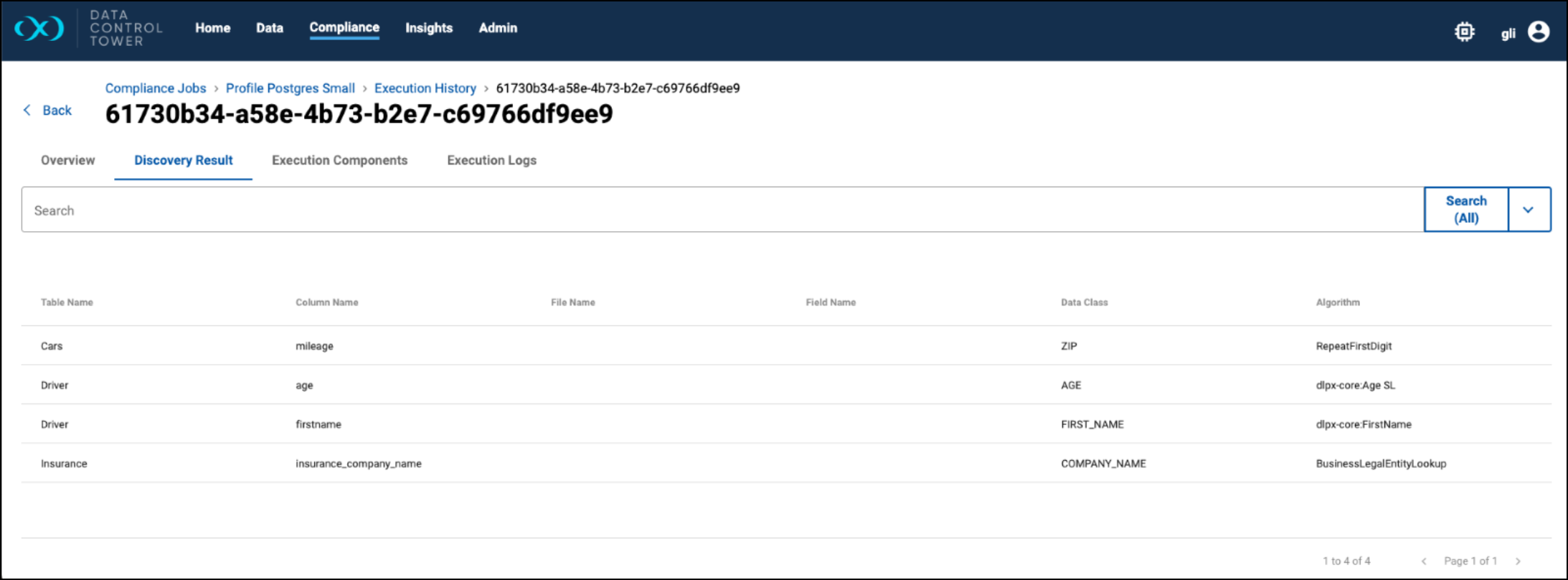Image resolution: width=1568 pixels, height=580 pixels.
Task: Open the Insights menu in navbar
Action: point(428,28)
